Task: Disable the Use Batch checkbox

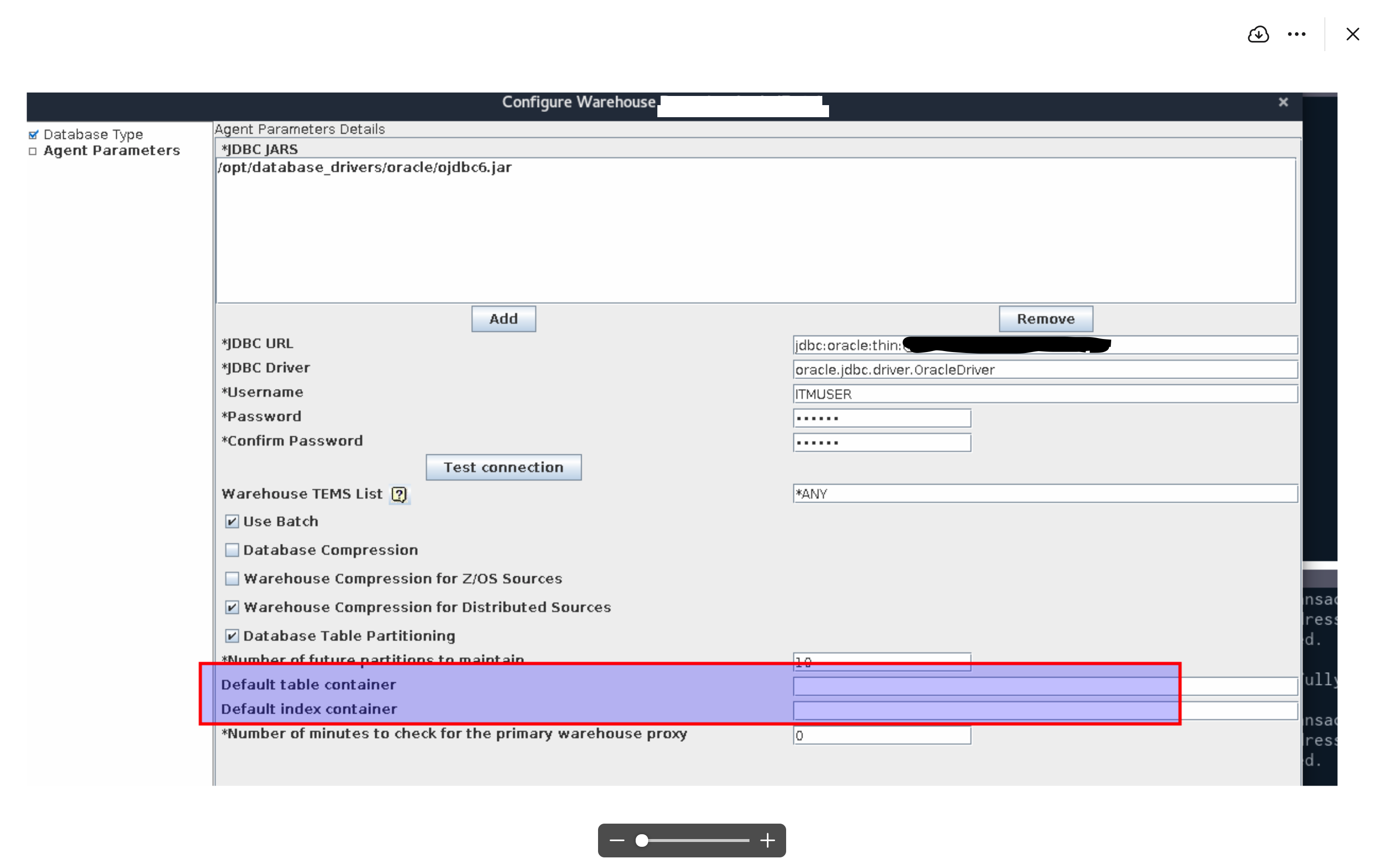Action: [231, 521]
